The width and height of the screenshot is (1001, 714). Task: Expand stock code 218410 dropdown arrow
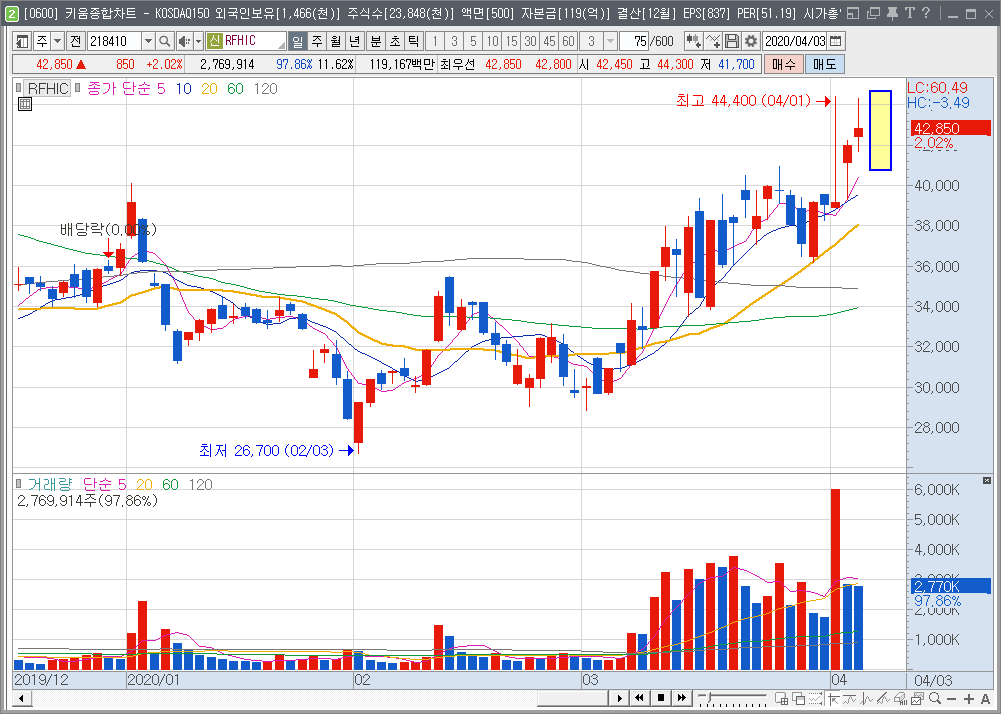tap(148, 42)
